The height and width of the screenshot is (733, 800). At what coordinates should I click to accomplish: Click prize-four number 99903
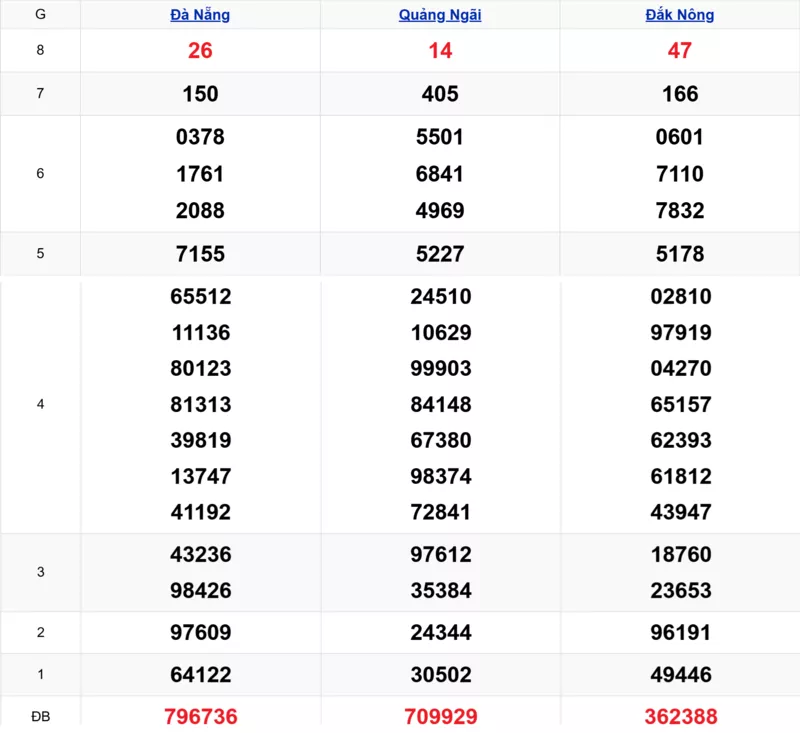[x=440, y=369]
